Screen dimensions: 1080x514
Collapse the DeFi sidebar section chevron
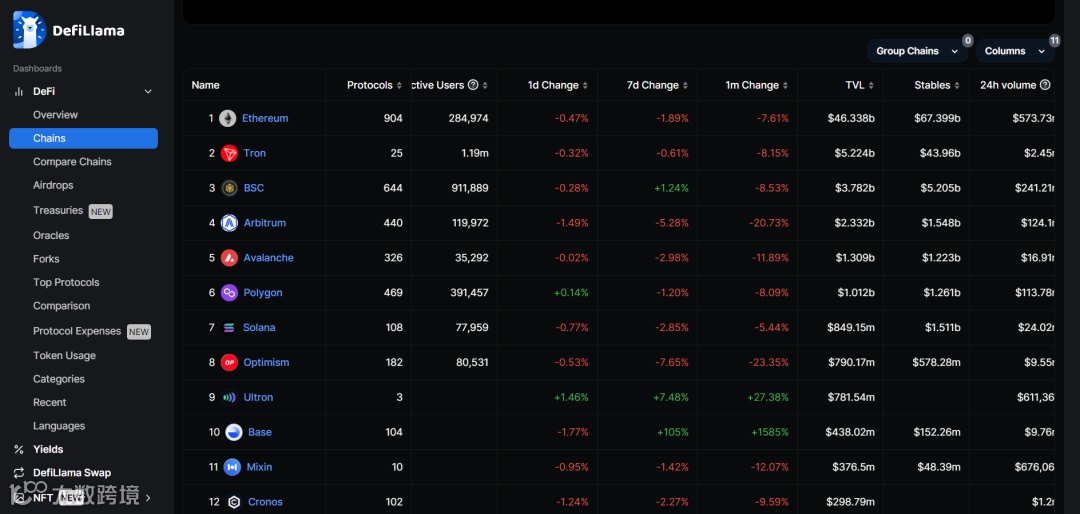(148, 92)
